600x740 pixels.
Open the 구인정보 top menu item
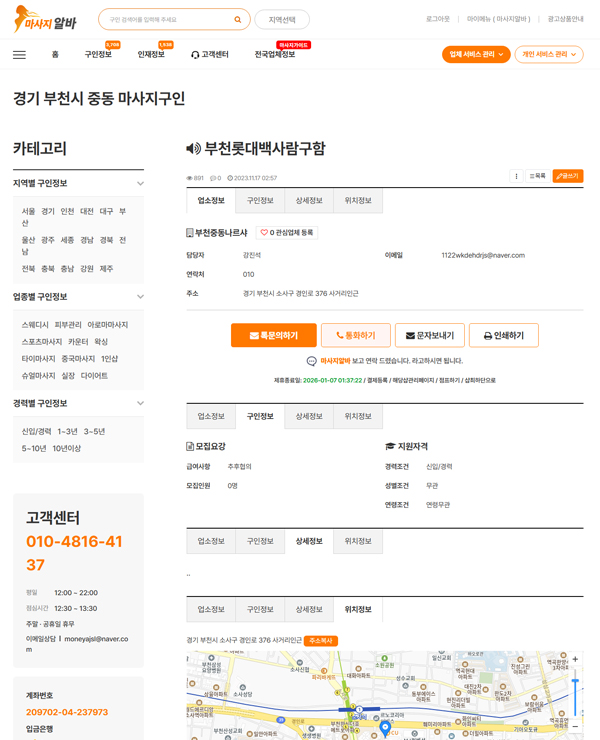click(x=98, y=55)
